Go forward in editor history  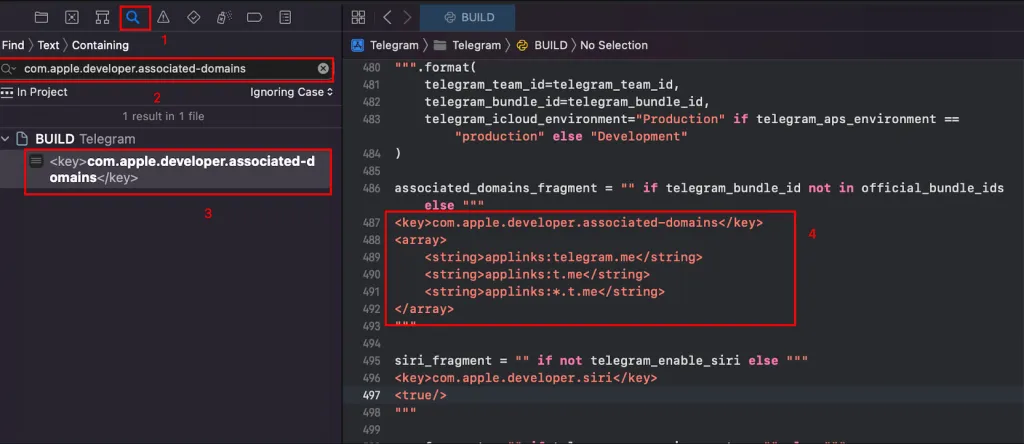[408, 17]
